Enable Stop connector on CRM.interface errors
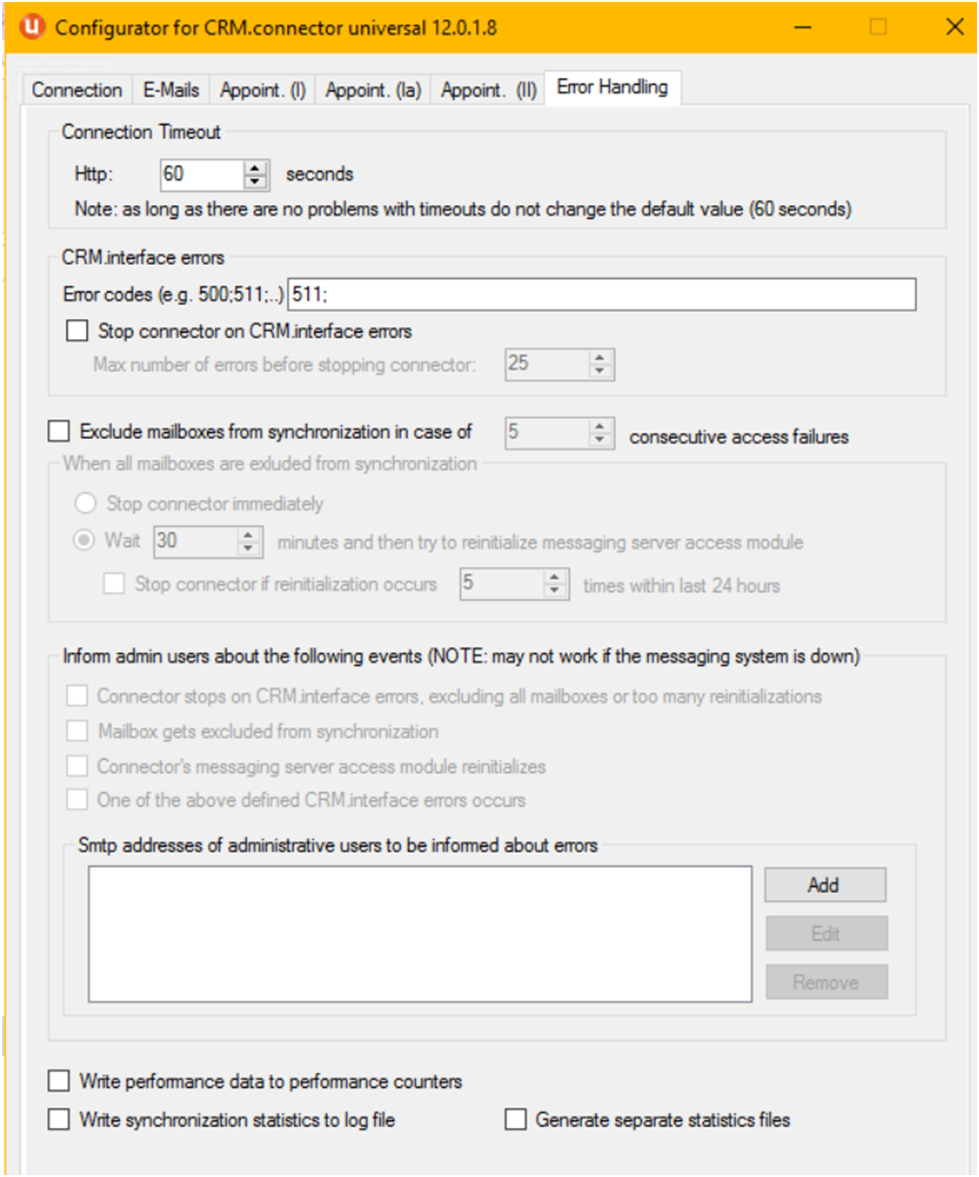 tap(77, 331)
